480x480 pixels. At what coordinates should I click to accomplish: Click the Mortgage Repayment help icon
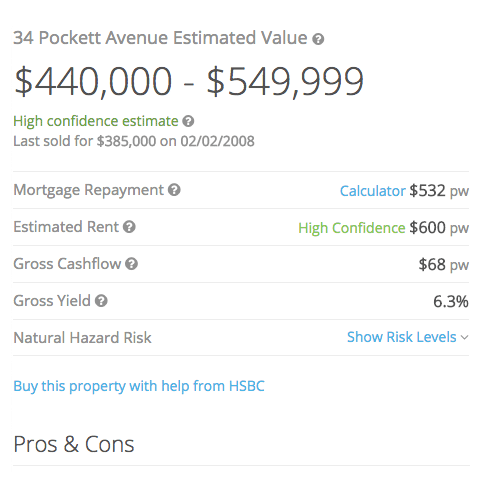click(174, 190)
